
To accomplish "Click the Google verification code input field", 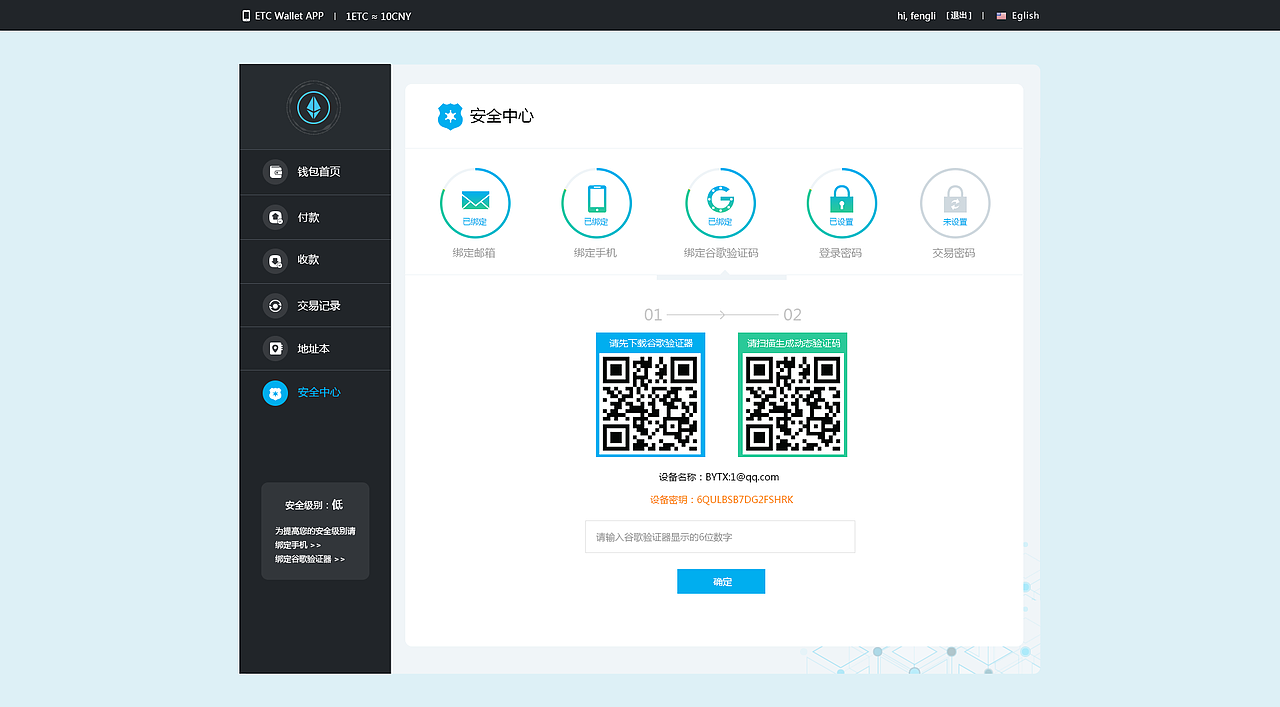I will [720, 537].
